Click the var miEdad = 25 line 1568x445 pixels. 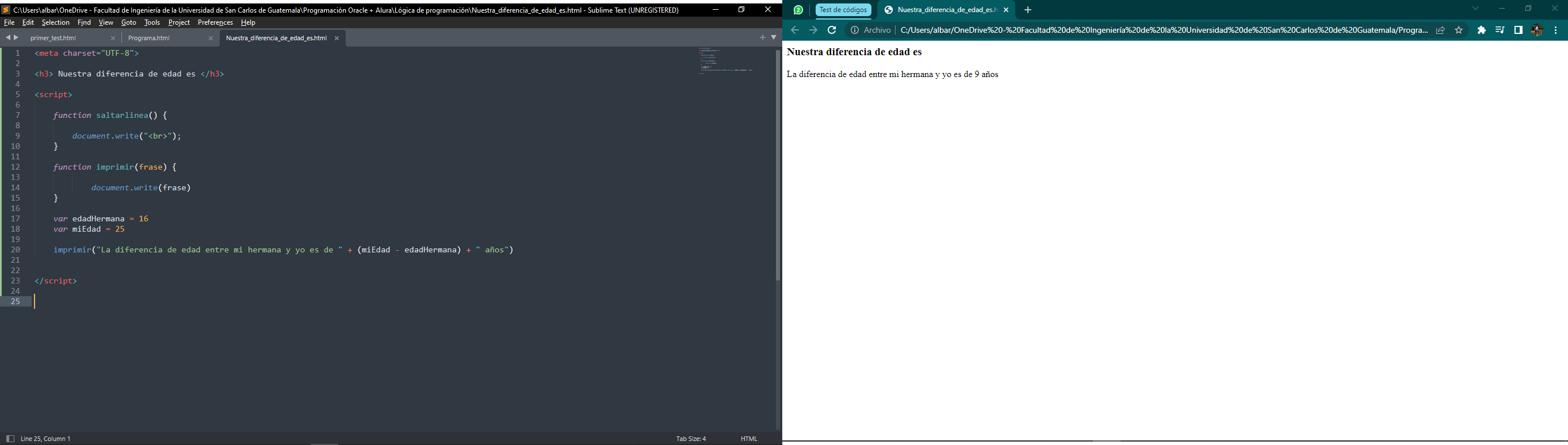click(x=89, y=229)
